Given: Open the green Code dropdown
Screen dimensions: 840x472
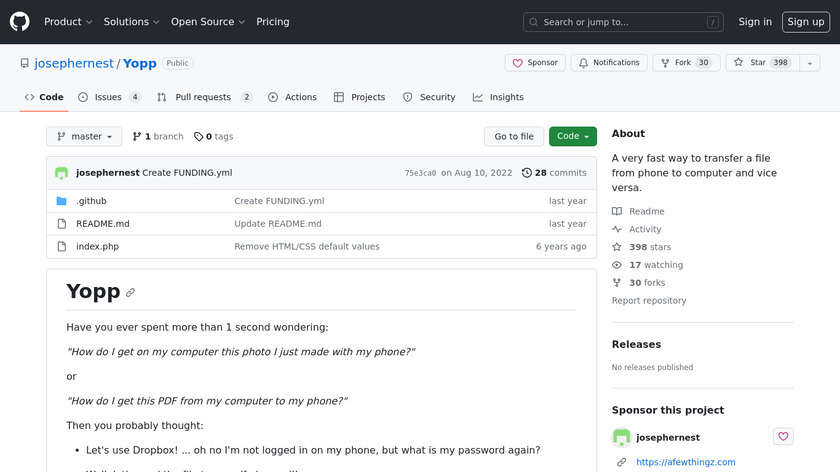Looking at the screenshot, I should click(572, 137).
